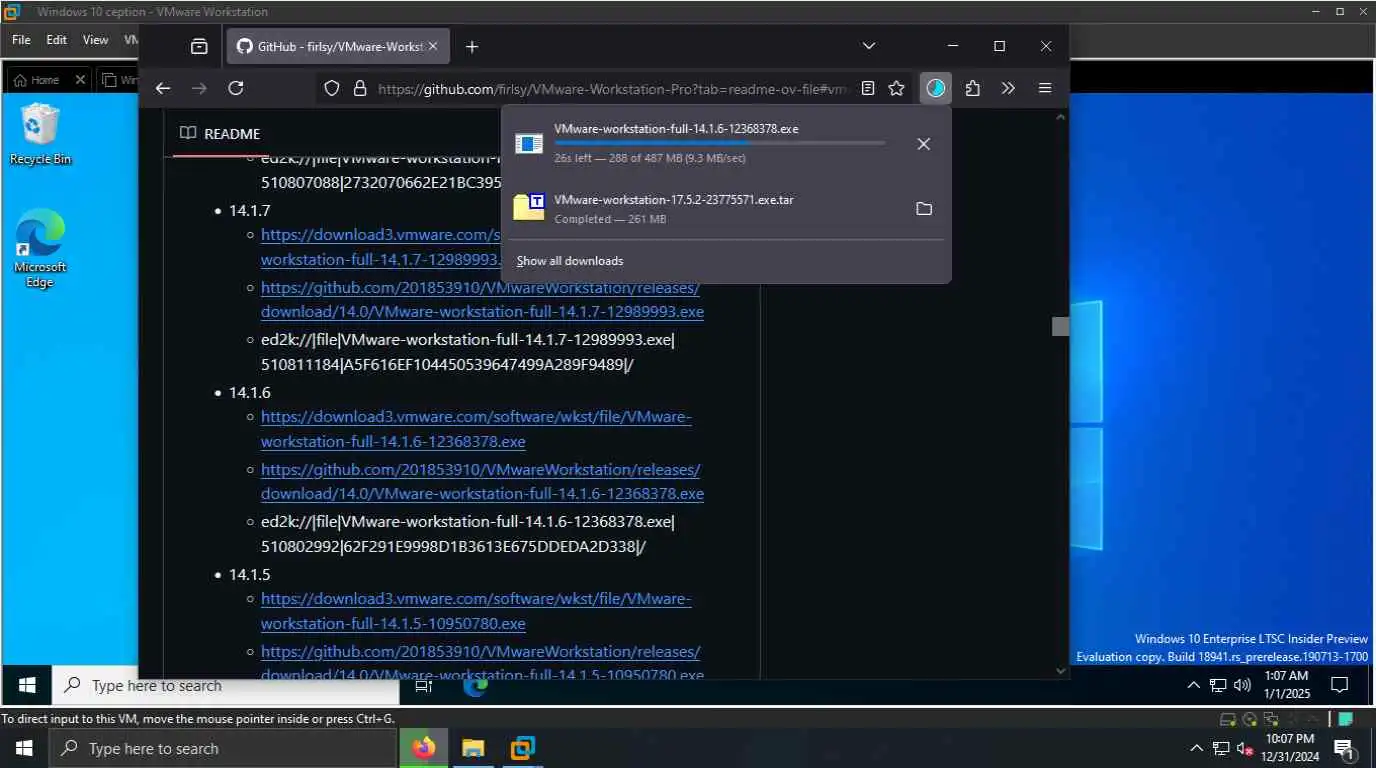This screenshot has width=1376, height=768.
Task: Expand Firefox list all tabs chevron
Action: pyautogui.click(x=869, y=46)
